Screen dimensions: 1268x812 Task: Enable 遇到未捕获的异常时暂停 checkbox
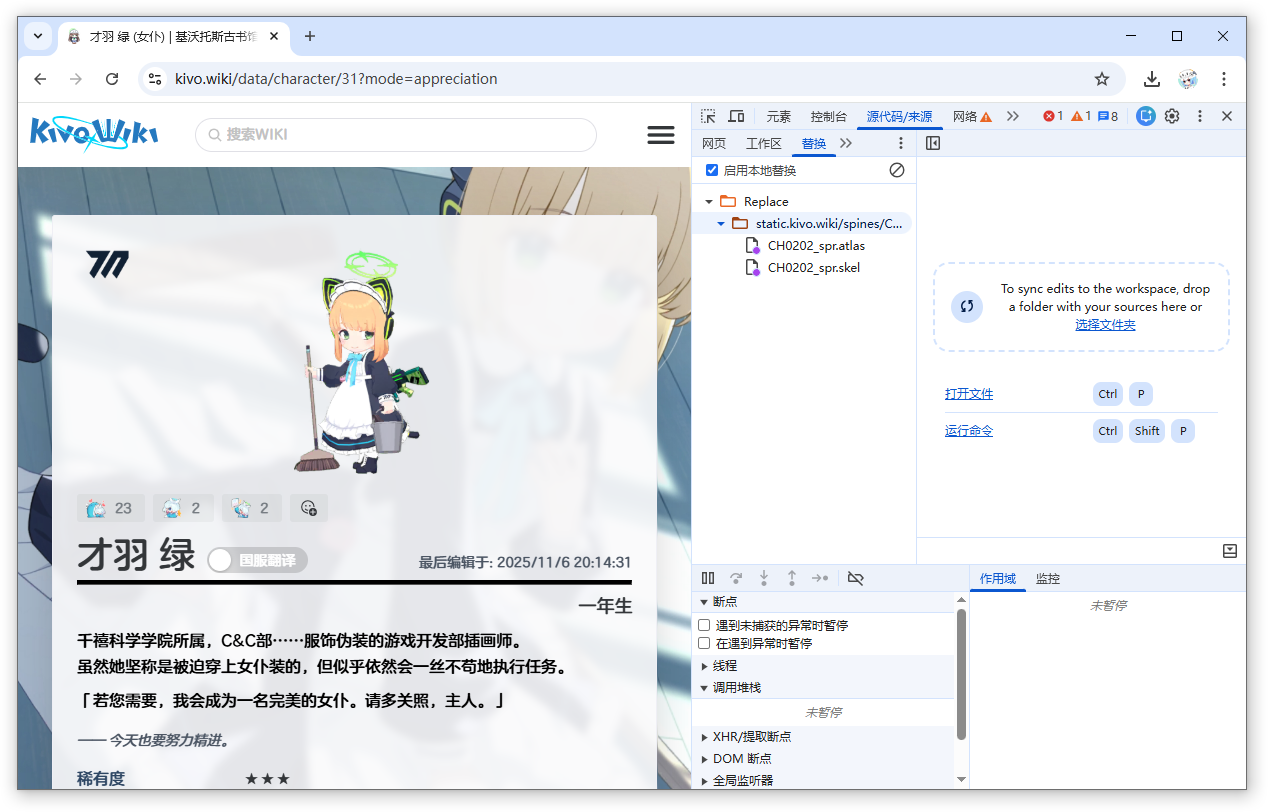[704, 625]
